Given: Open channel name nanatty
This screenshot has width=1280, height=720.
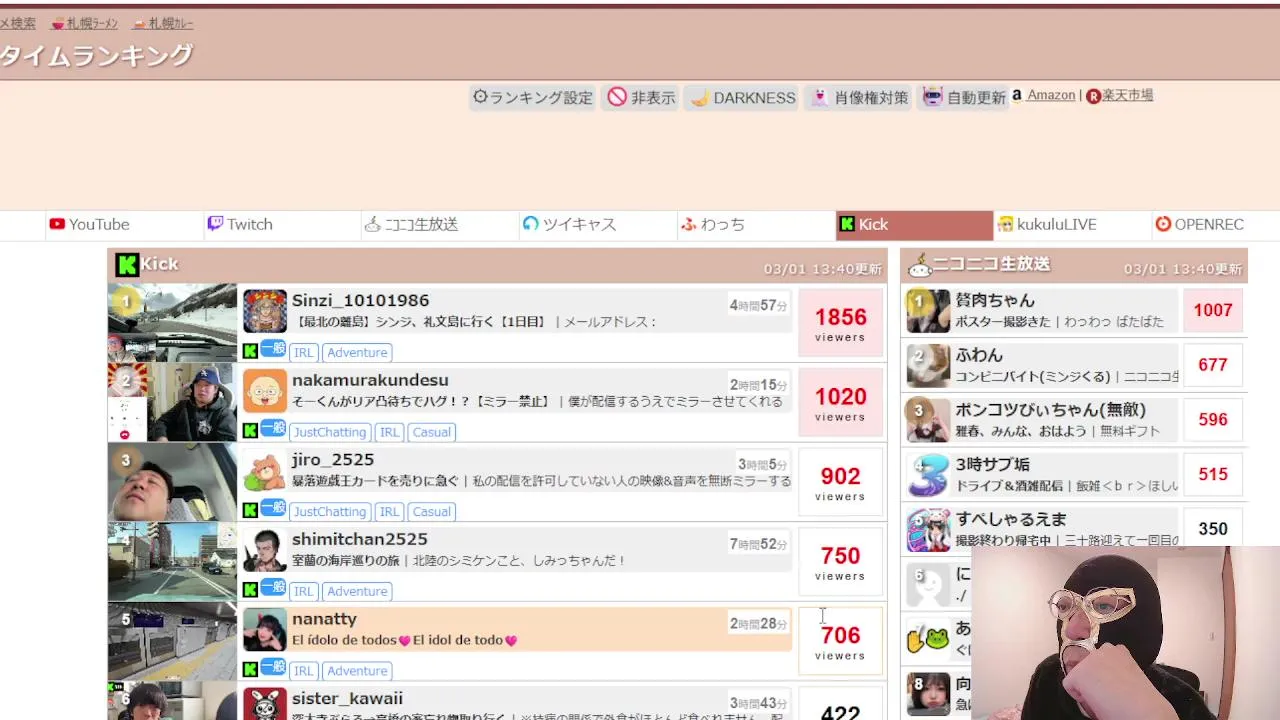Looking at the screenshot, I should point(324,619).
